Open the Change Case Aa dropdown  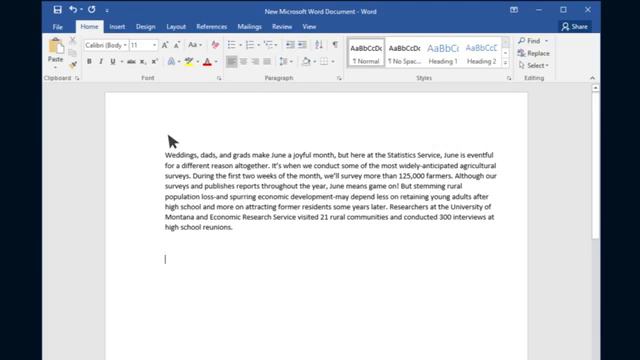coord(195,45)
